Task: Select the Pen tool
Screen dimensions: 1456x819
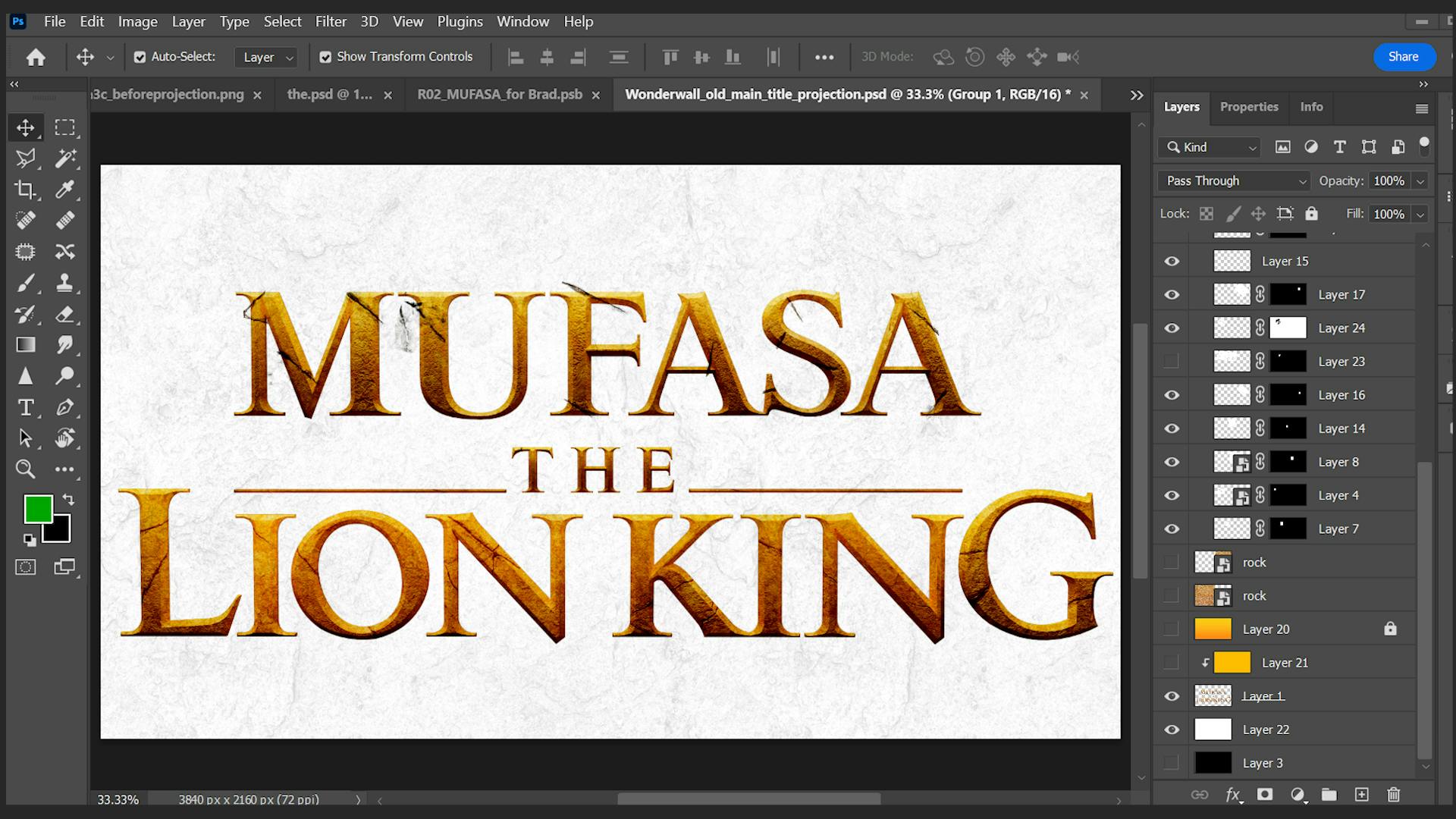Action: click(65, 407)
